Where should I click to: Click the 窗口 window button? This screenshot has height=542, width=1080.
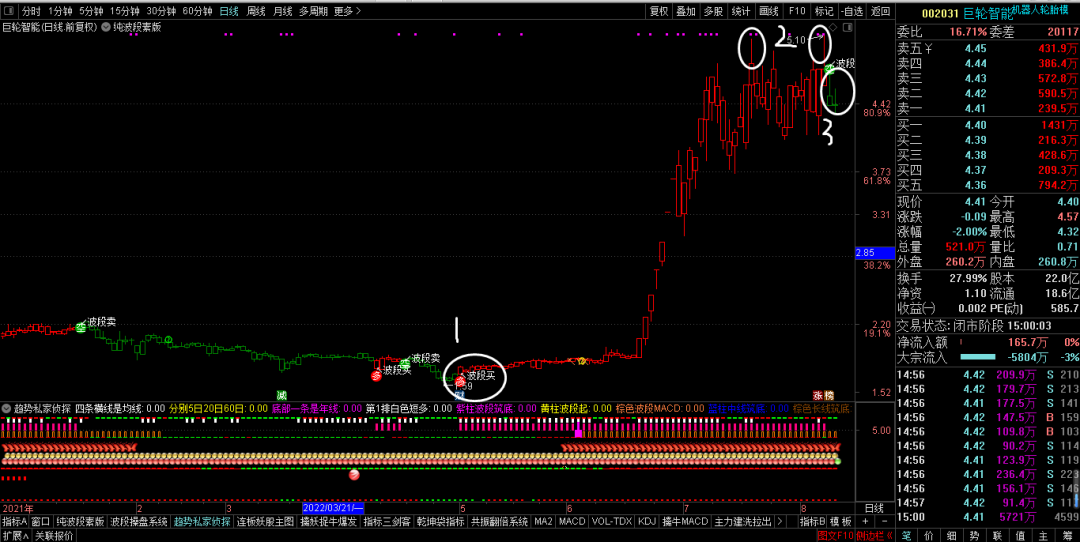tap(41, 521)
